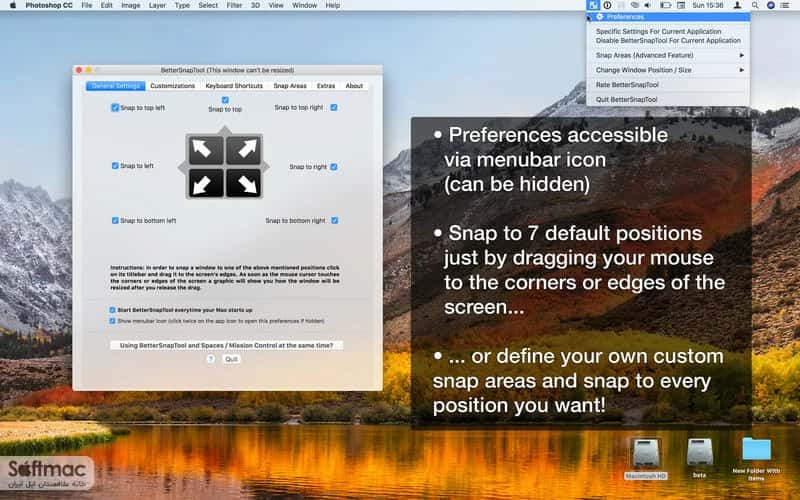Switch to the Customizations tab
The width and height of the screenshot is (800, 500).
pos(172,86)
